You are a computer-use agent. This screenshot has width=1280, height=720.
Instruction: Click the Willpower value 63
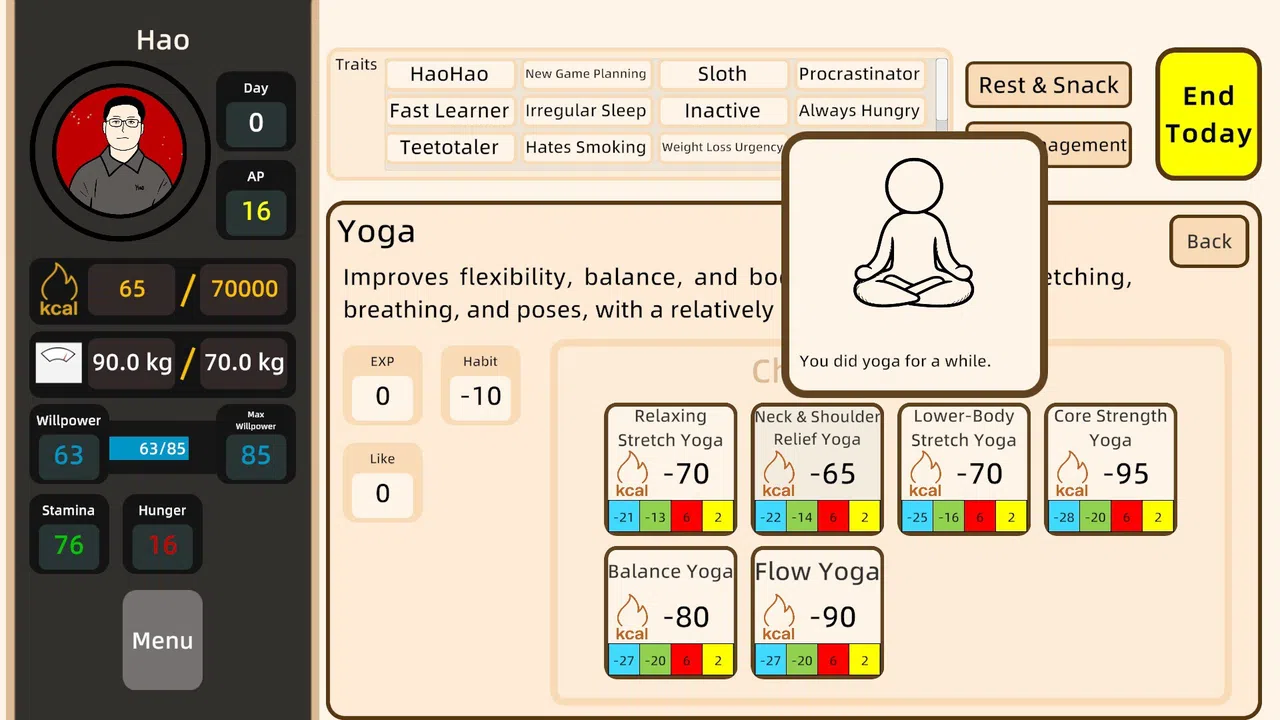coord(68,456)
